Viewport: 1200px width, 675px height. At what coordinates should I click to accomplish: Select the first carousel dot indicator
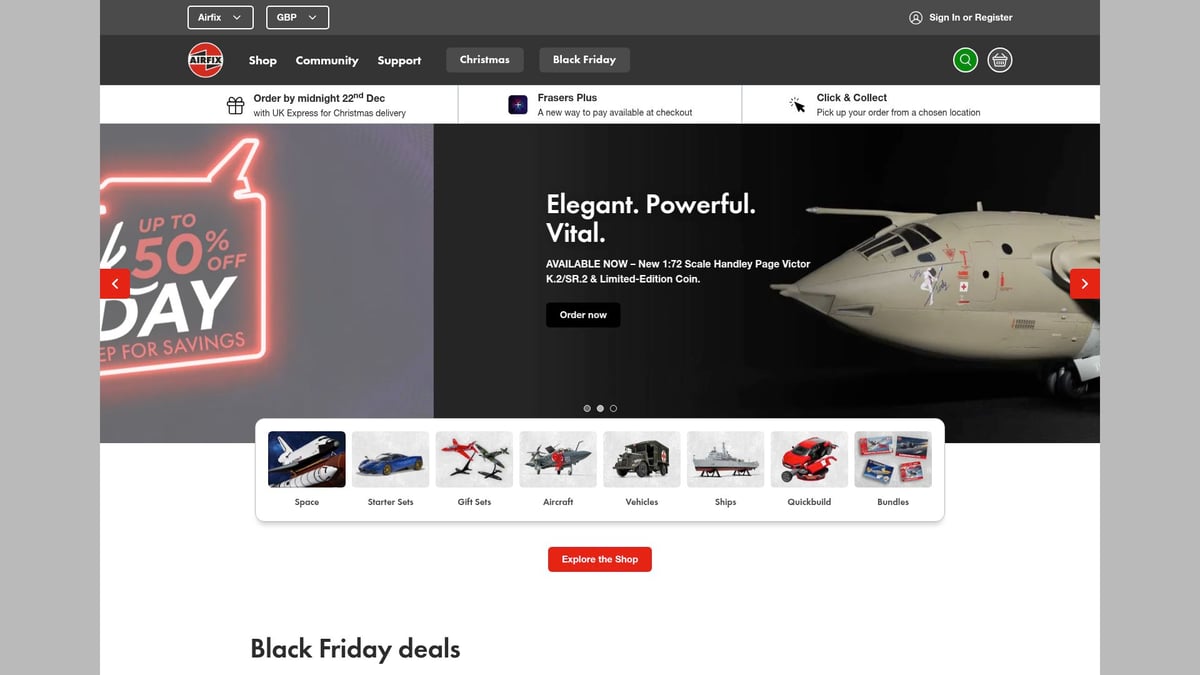(x=587, y=408)
